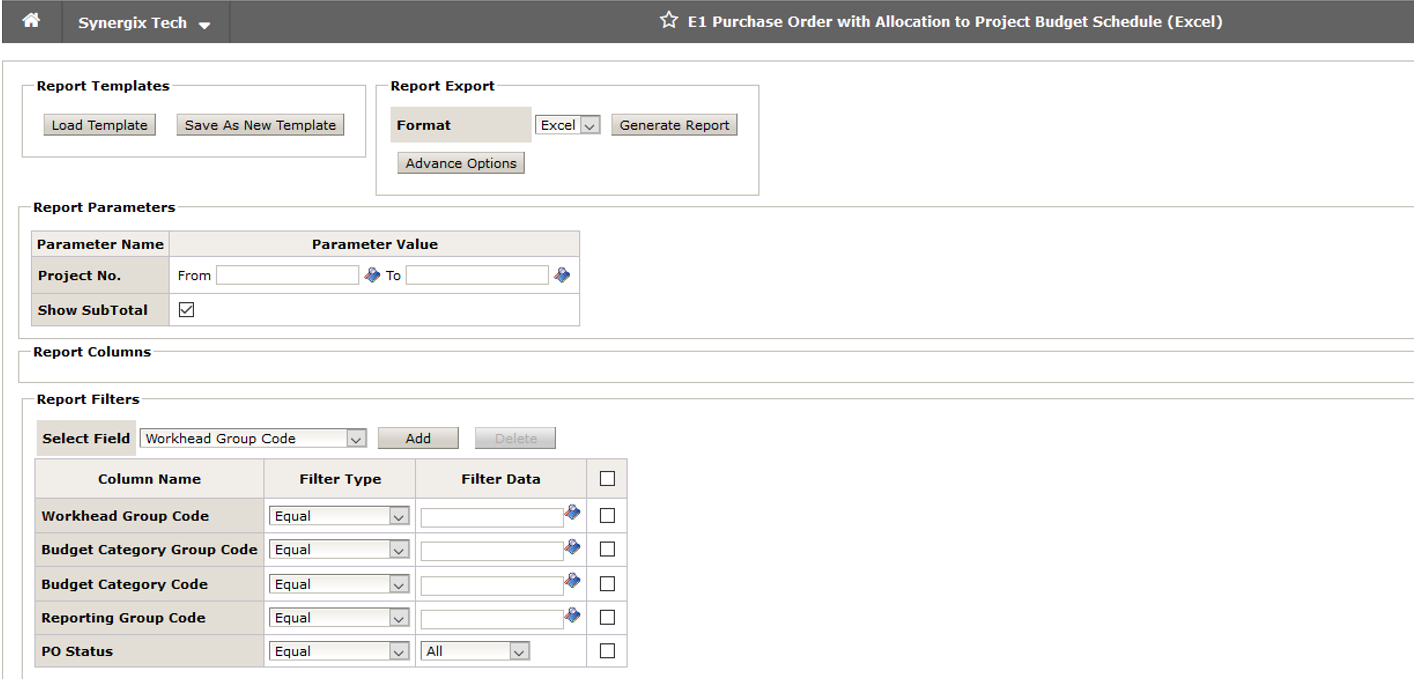Click the Generate Report button
This screenshot has height=679, width=1414.
(x=674, y=124)
